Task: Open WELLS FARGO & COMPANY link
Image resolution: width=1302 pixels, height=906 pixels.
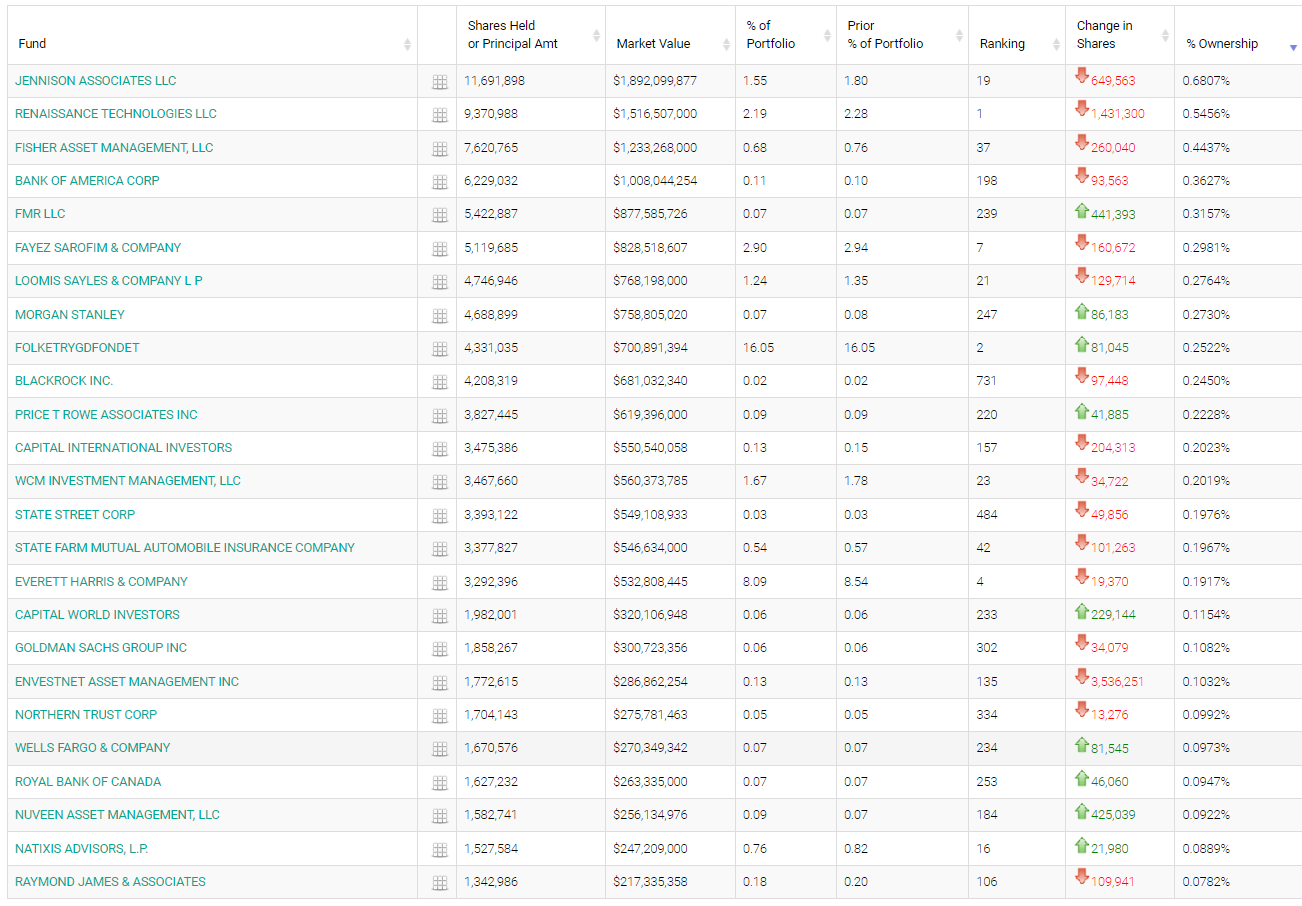Action: click(x=93, y=748)
